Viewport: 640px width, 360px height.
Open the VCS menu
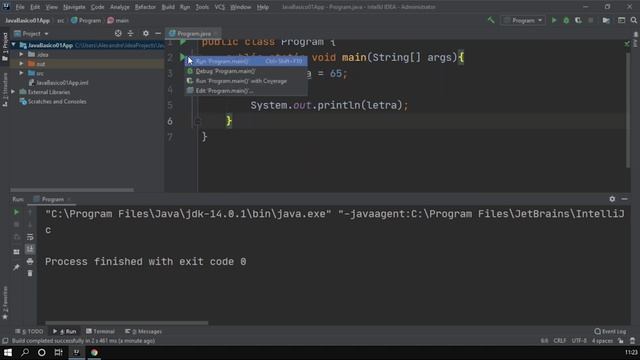tap(220, 7)
